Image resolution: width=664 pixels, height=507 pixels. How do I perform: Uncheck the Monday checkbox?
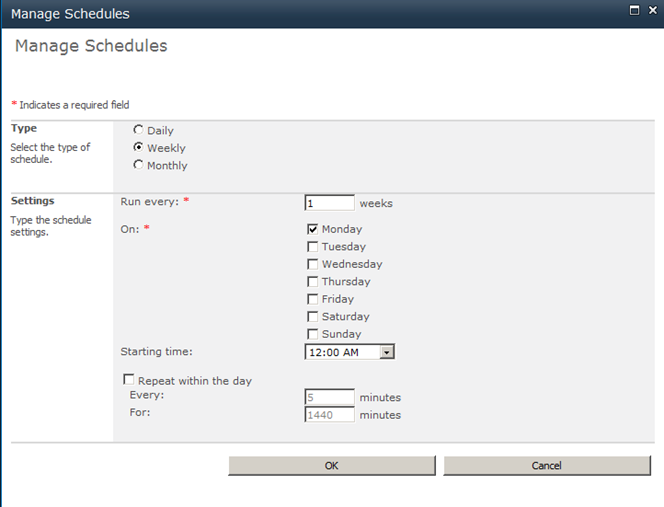click(x=313, y=229)
